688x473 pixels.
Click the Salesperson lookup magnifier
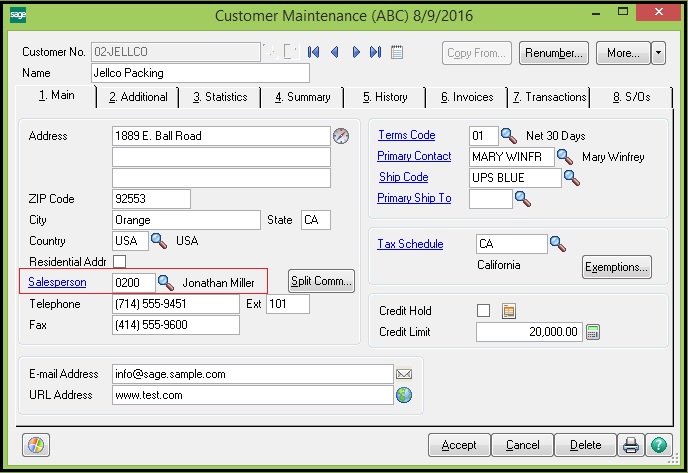click(x=166, y=283)
